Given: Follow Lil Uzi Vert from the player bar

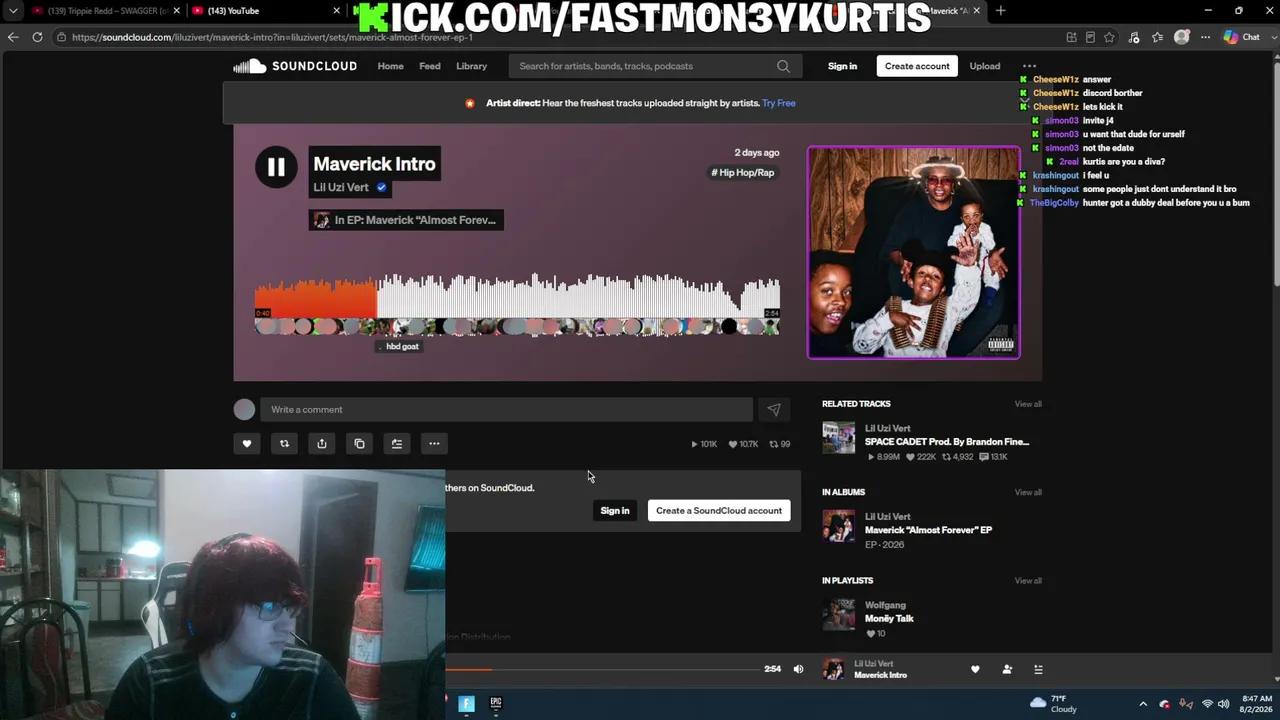Looking at the screenshot, I should [x=1007, y=669].
